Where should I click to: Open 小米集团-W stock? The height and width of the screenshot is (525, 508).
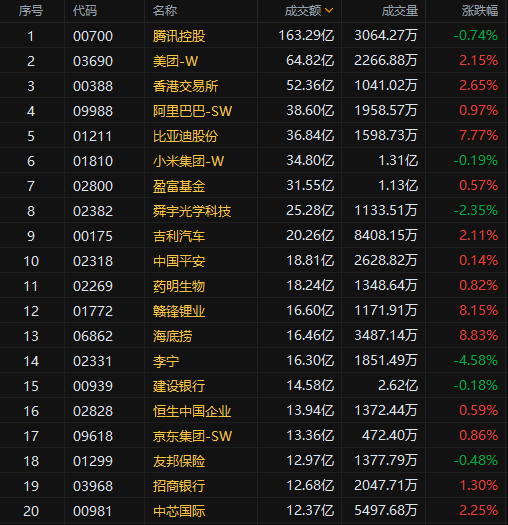point(189,161)
